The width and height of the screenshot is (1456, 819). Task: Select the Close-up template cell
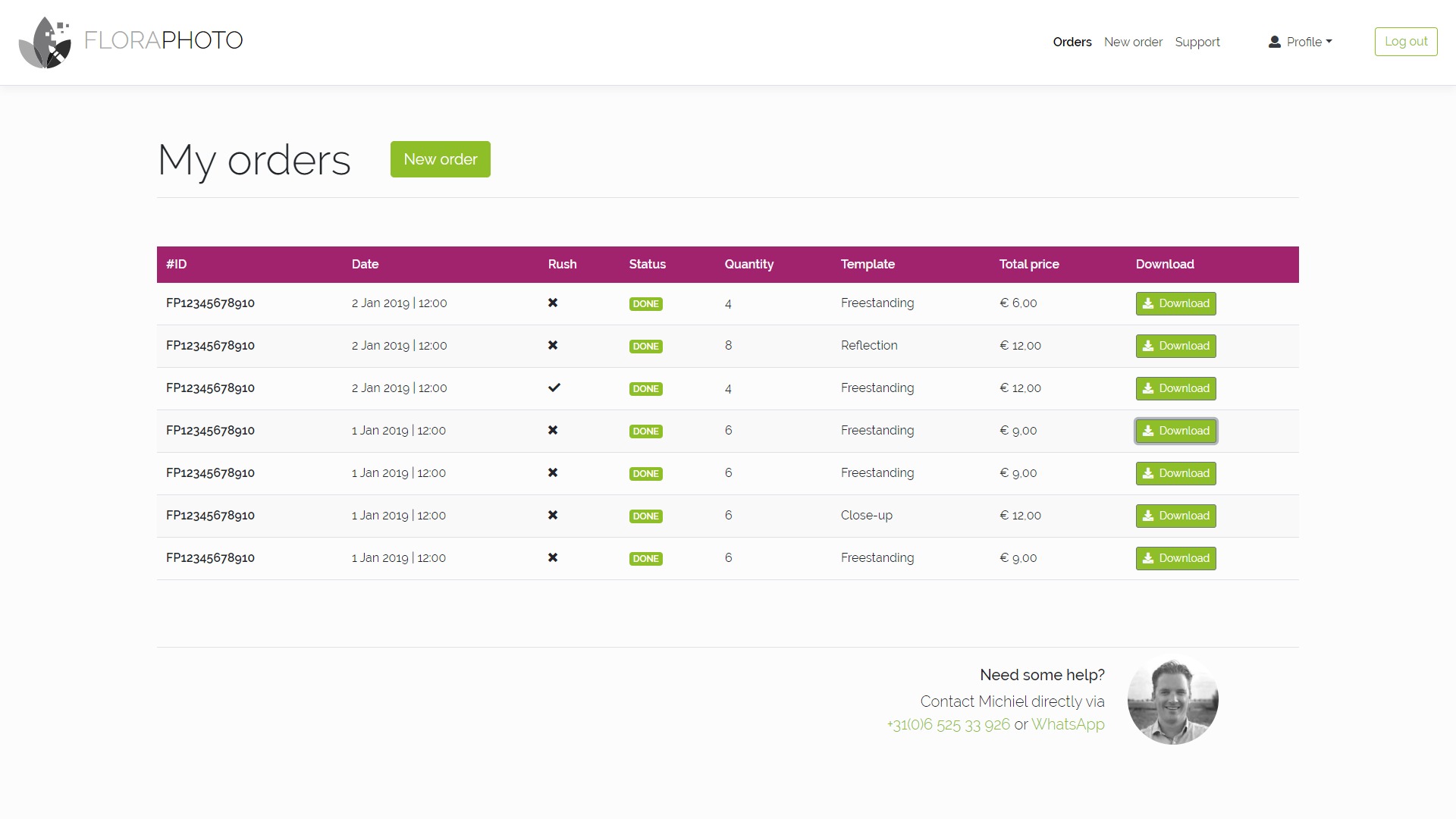(x=867, y=516)
